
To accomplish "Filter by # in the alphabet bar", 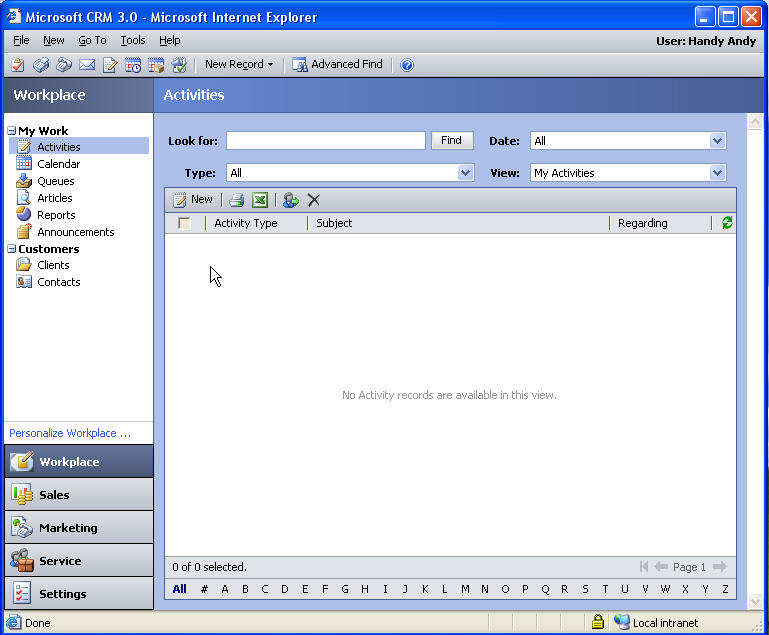I will [x=204, y=589].
